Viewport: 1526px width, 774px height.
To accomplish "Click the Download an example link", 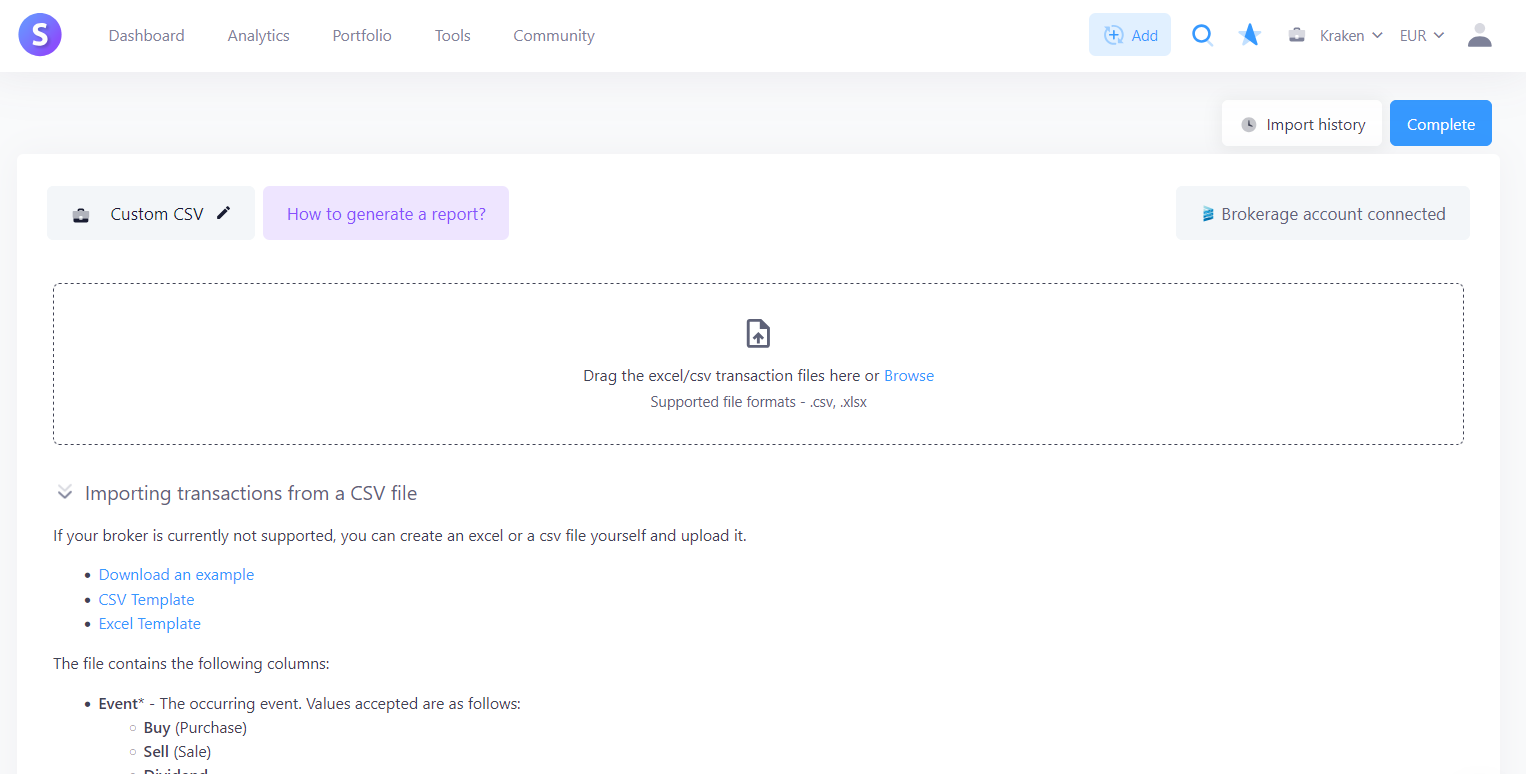I will pos(176,575).
